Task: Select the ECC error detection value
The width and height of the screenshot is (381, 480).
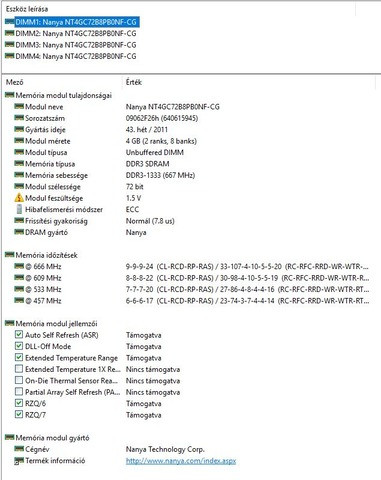Action: pyautogui.click(x=132, y=209)
